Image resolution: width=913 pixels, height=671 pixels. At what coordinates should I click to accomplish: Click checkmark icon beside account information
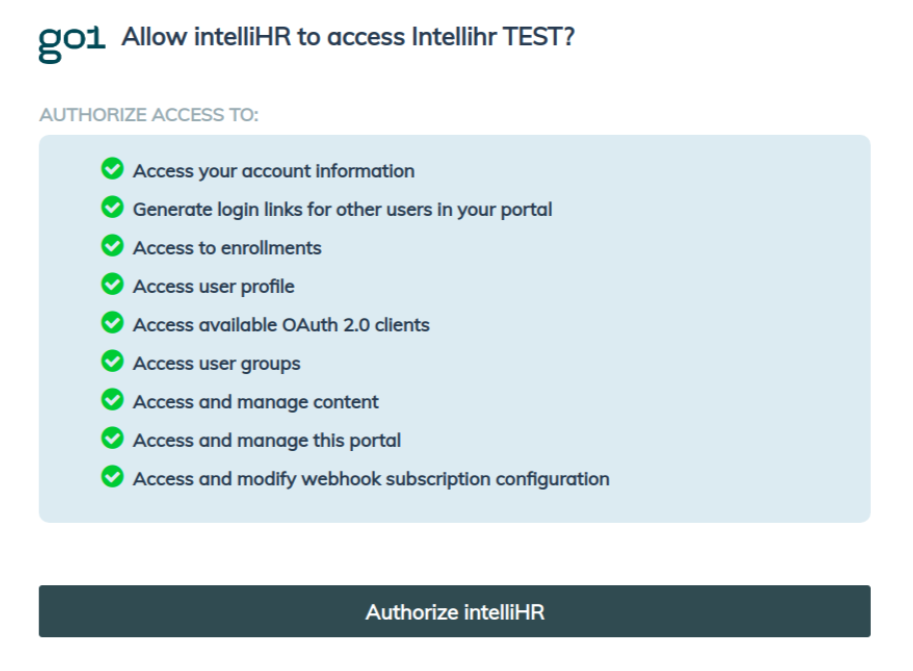coord(113,169)
